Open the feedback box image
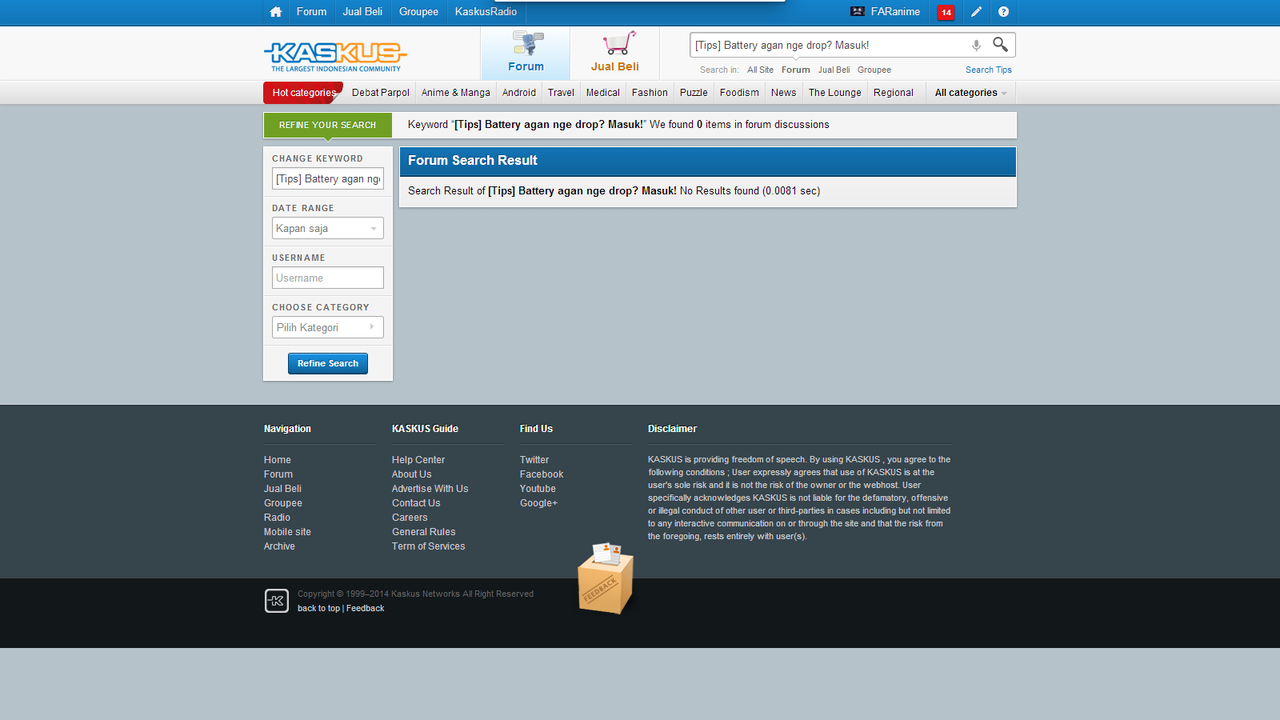 click(x=606, y=579)
